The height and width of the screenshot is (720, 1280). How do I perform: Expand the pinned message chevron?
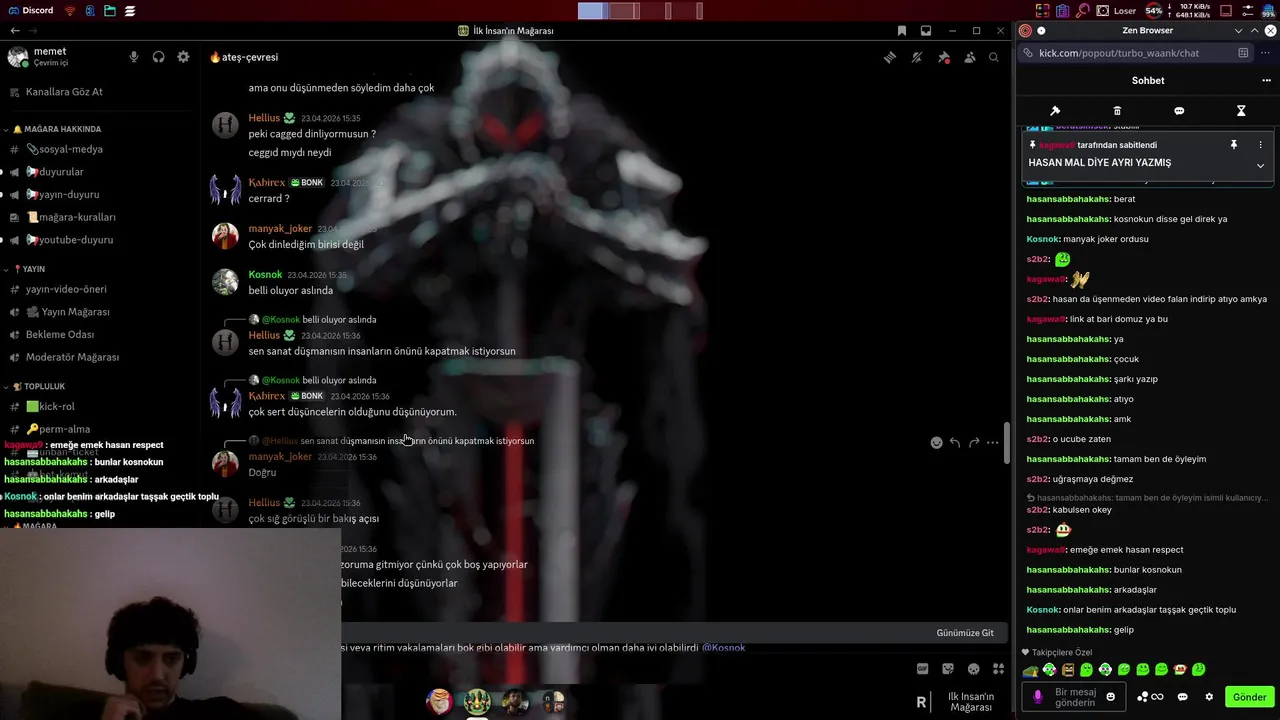[1260, 165]
